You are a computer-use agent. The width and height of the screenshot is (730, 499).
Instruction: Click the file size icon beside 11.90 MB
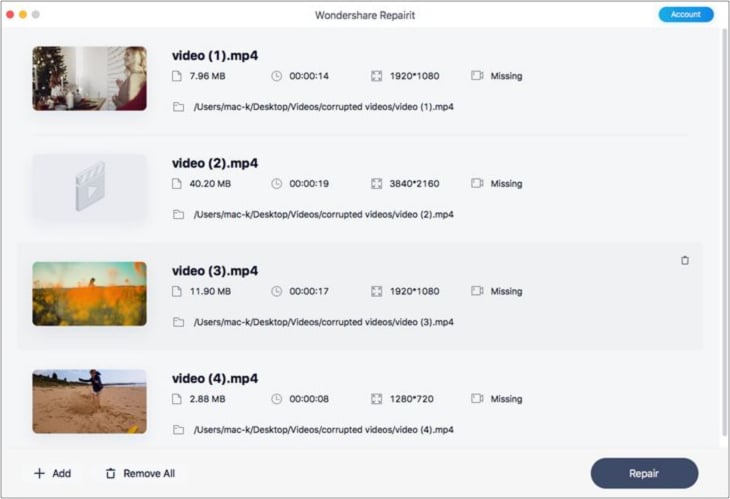(176, 291)
